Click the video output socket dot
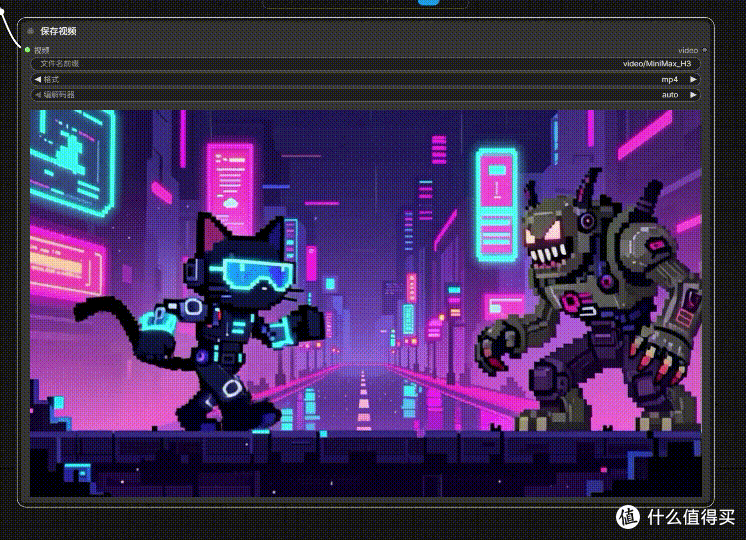The height and width of the screenshot is (540, 746). [705, 50]
